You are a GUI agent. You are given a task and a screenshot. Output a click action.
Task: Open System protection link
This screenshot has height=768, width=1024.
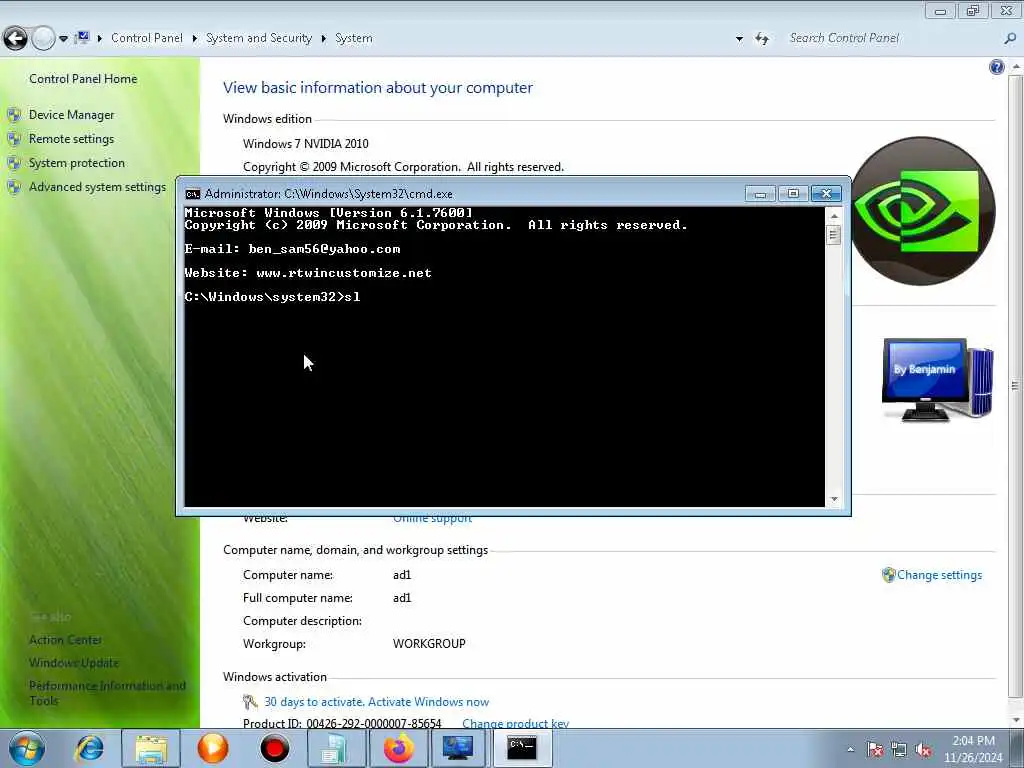[x=76, y=163]
